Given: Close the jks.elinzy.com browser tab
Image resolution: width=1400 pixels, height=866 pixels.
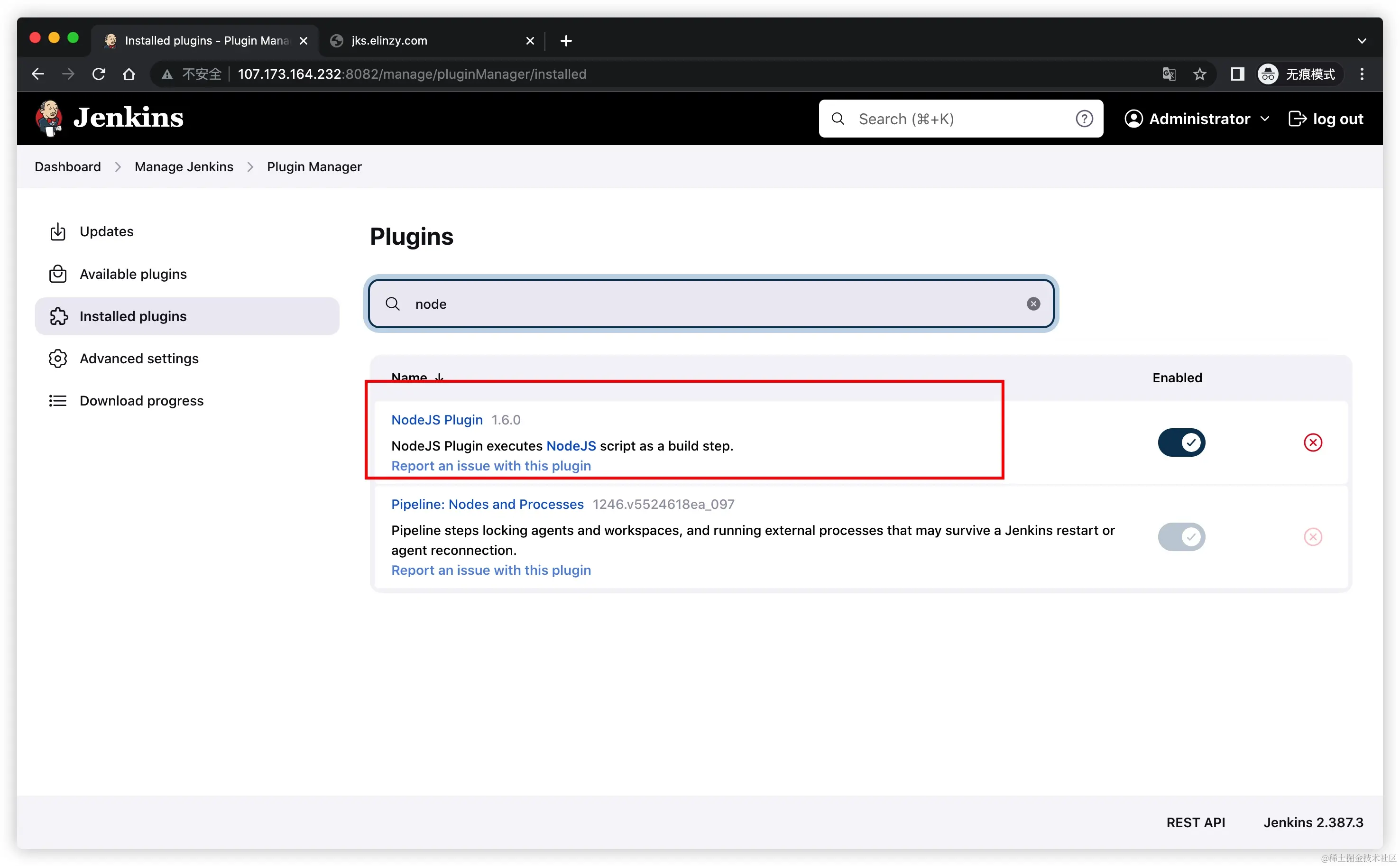Looking at the screenshot, I should [x=530, y=41].
